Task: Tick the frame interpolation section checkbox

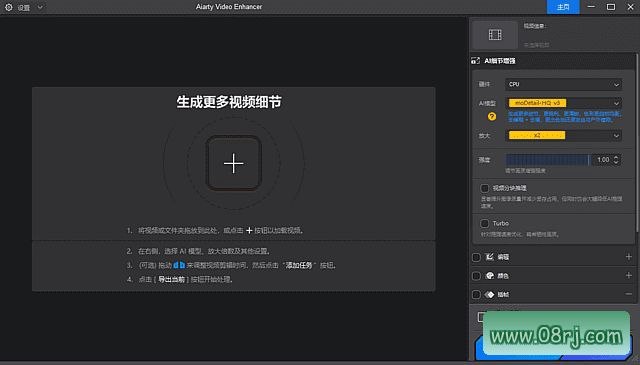Action: click(x=476, y=294)
